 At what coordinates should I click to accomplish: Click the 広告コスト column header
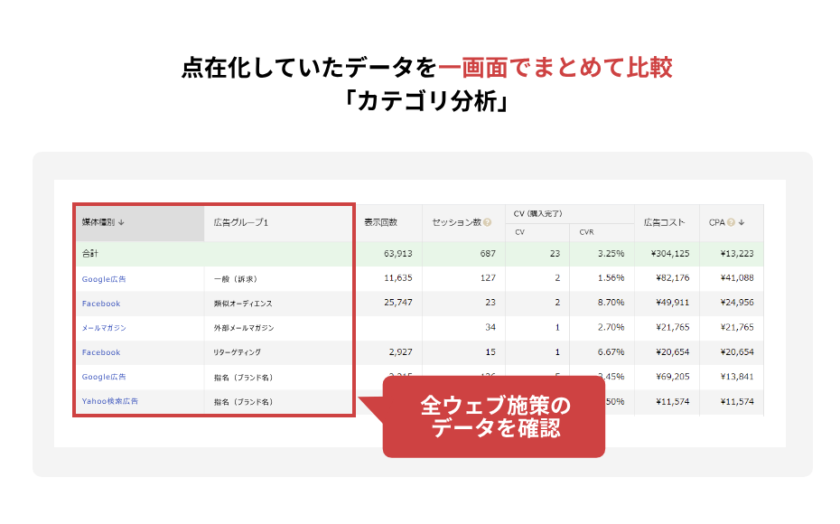665,222
